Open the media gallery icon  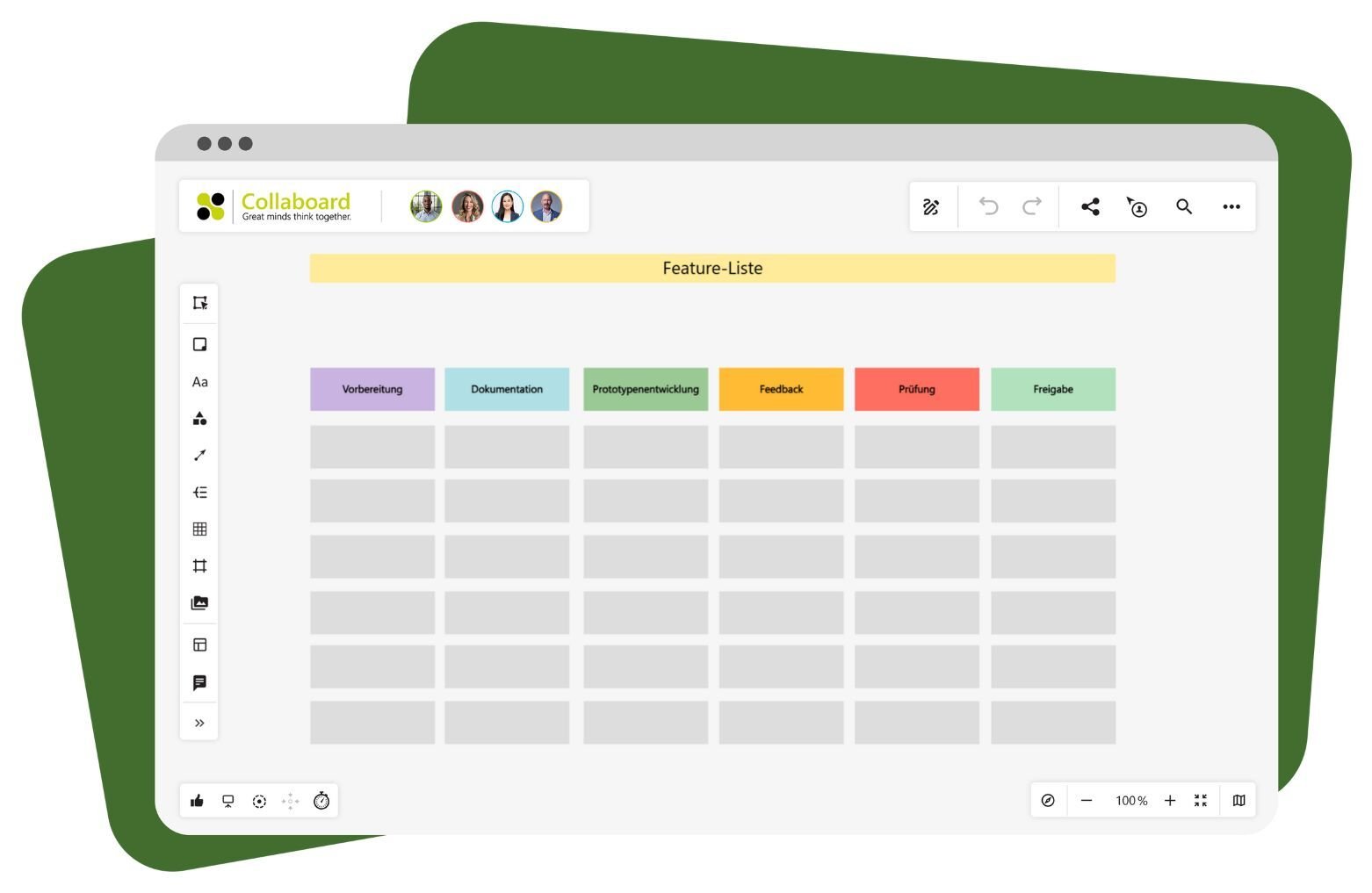tap(199, 603)
